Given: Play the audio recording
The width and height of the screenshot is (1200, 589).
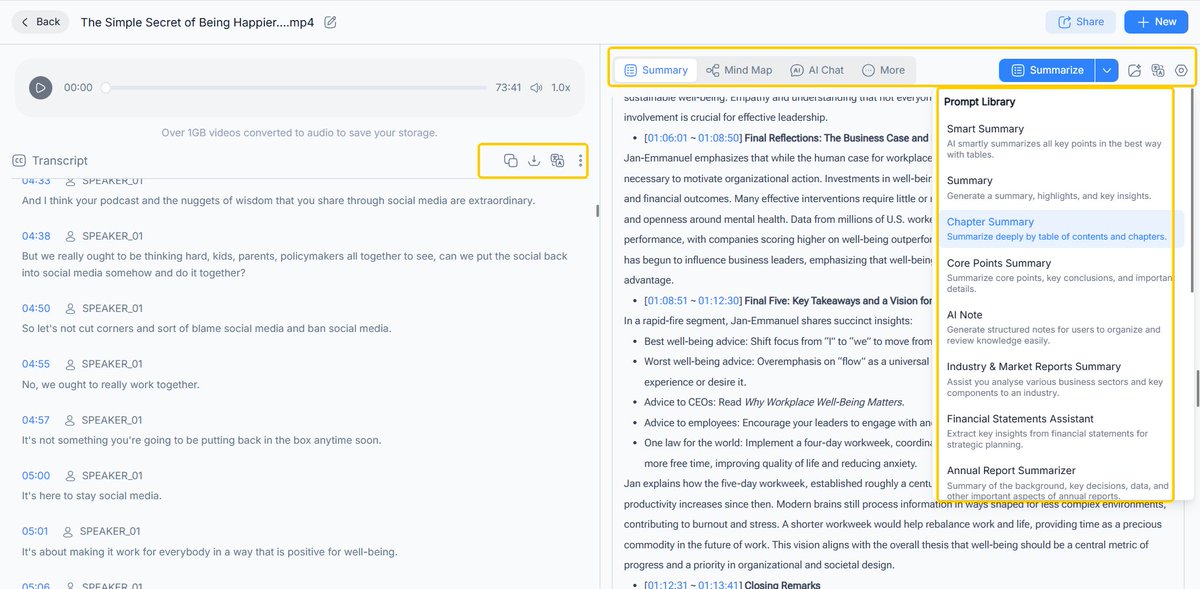Looking at the screenshot, I should 40,87.
